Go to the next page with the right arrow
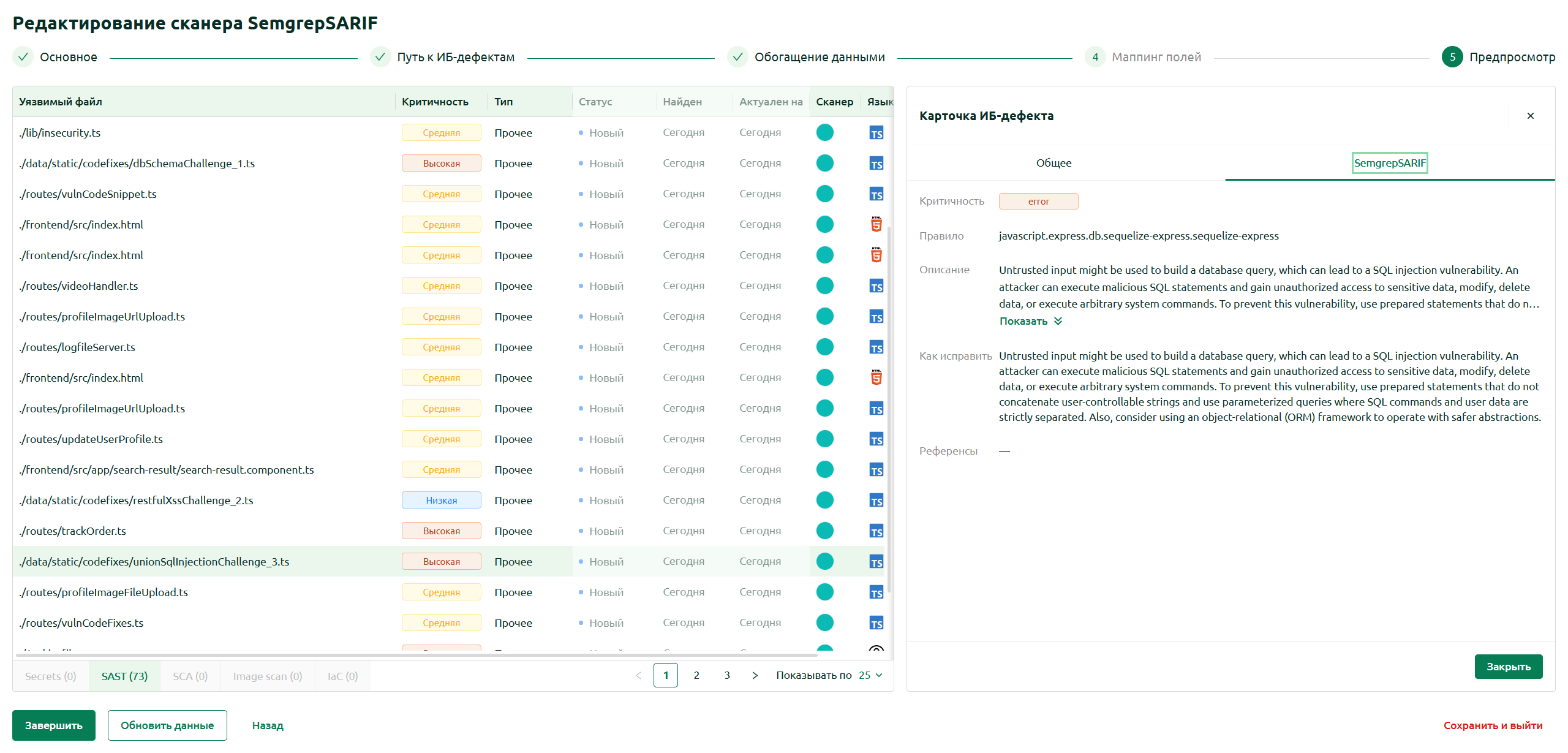This screenshot has width=1568, height=753. (x=755, y=675)
